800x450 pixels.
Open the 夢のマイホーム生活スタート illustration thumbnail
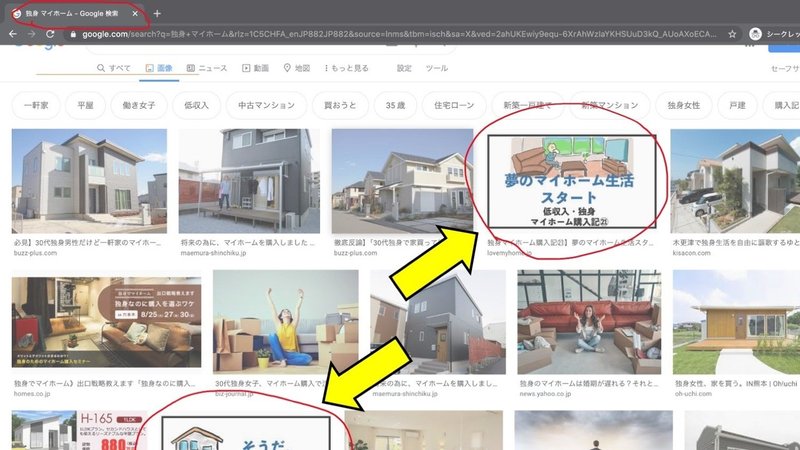tap(571, 181)
